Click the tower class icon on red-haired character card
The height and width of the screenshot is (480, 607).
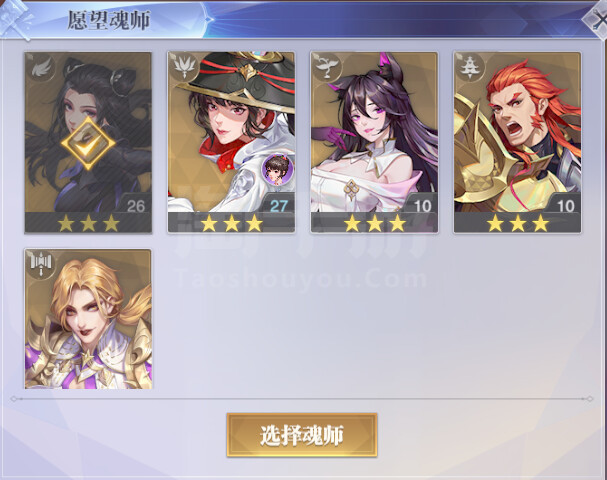tap(470, 67)
